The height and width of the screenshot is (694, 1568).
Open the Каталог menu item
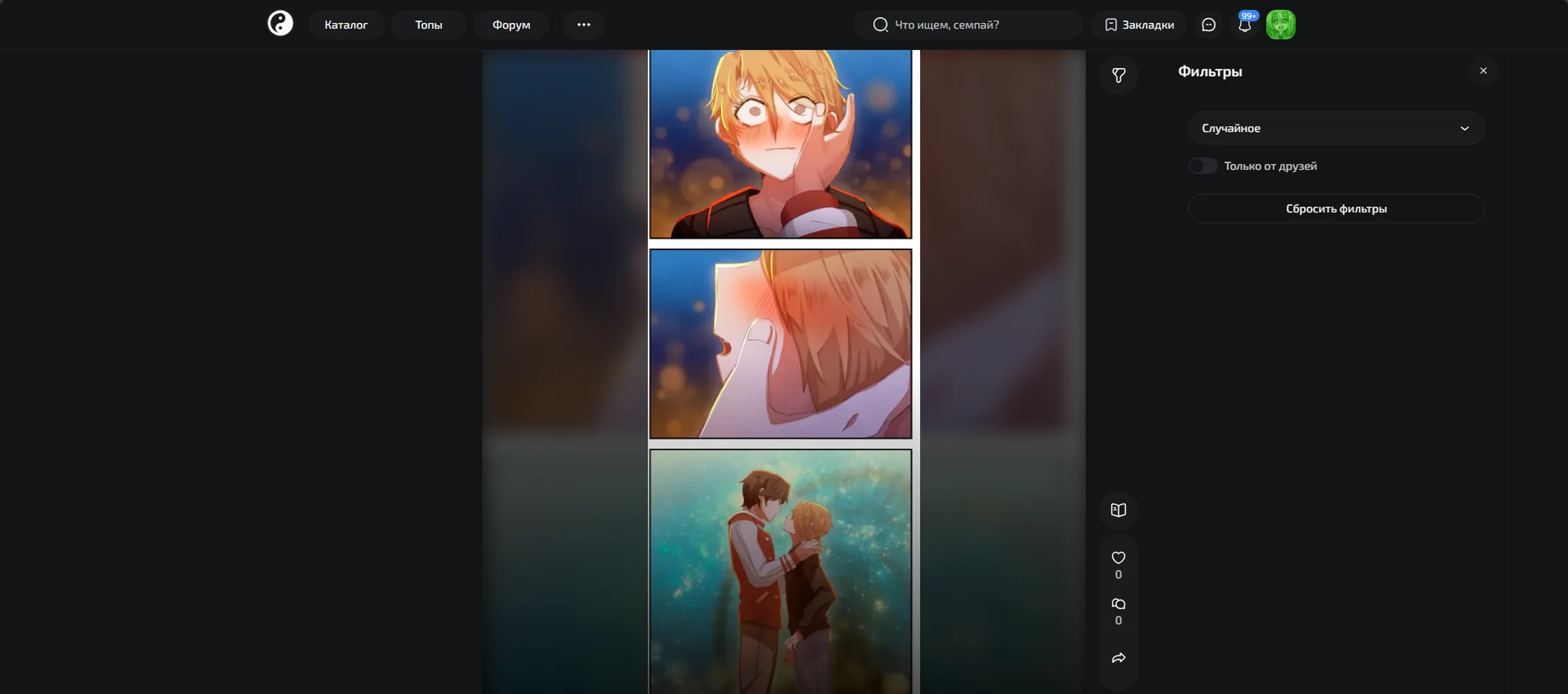click(346, 24)
